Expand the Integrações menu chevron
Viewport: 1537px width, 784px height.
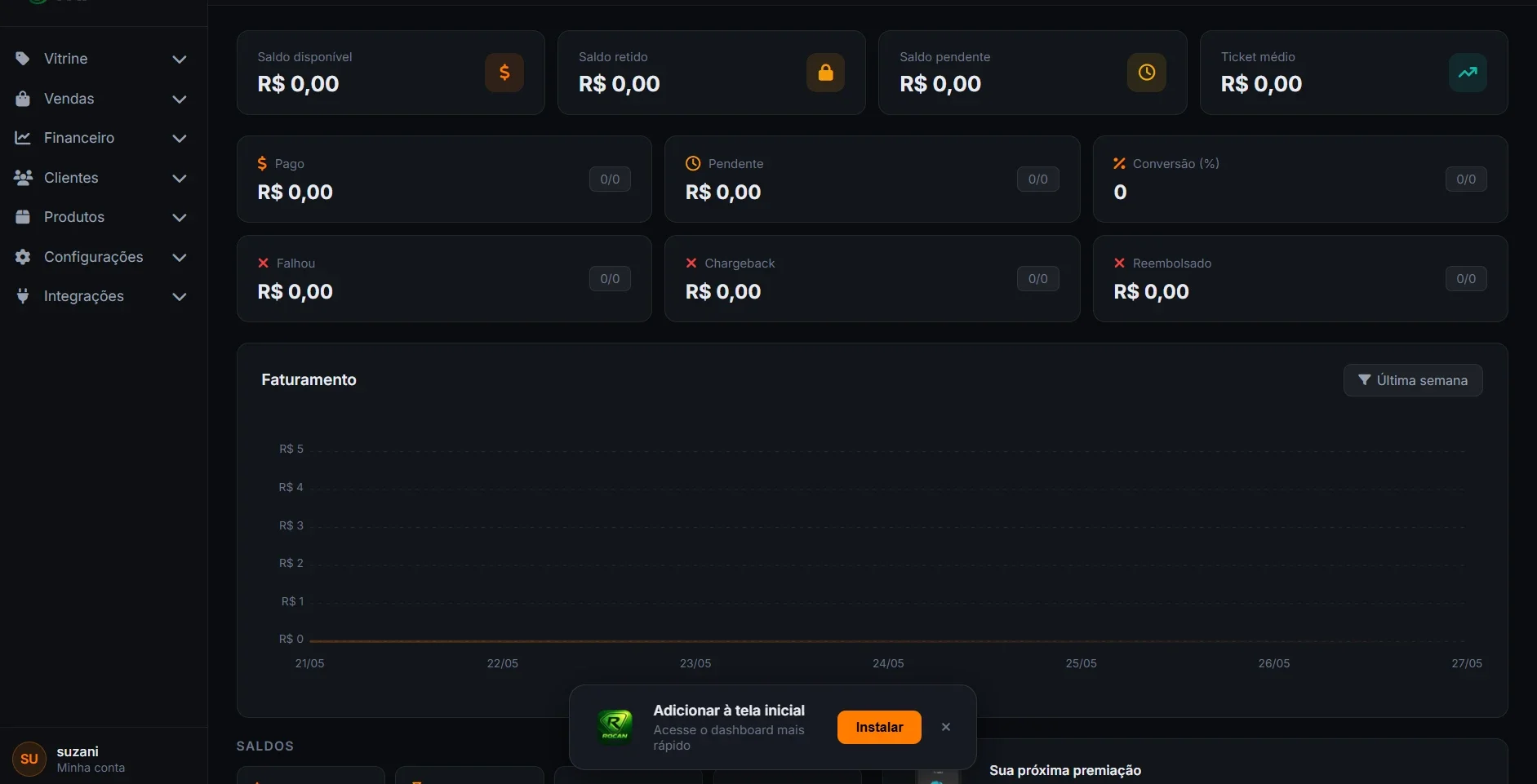[180, 297]
